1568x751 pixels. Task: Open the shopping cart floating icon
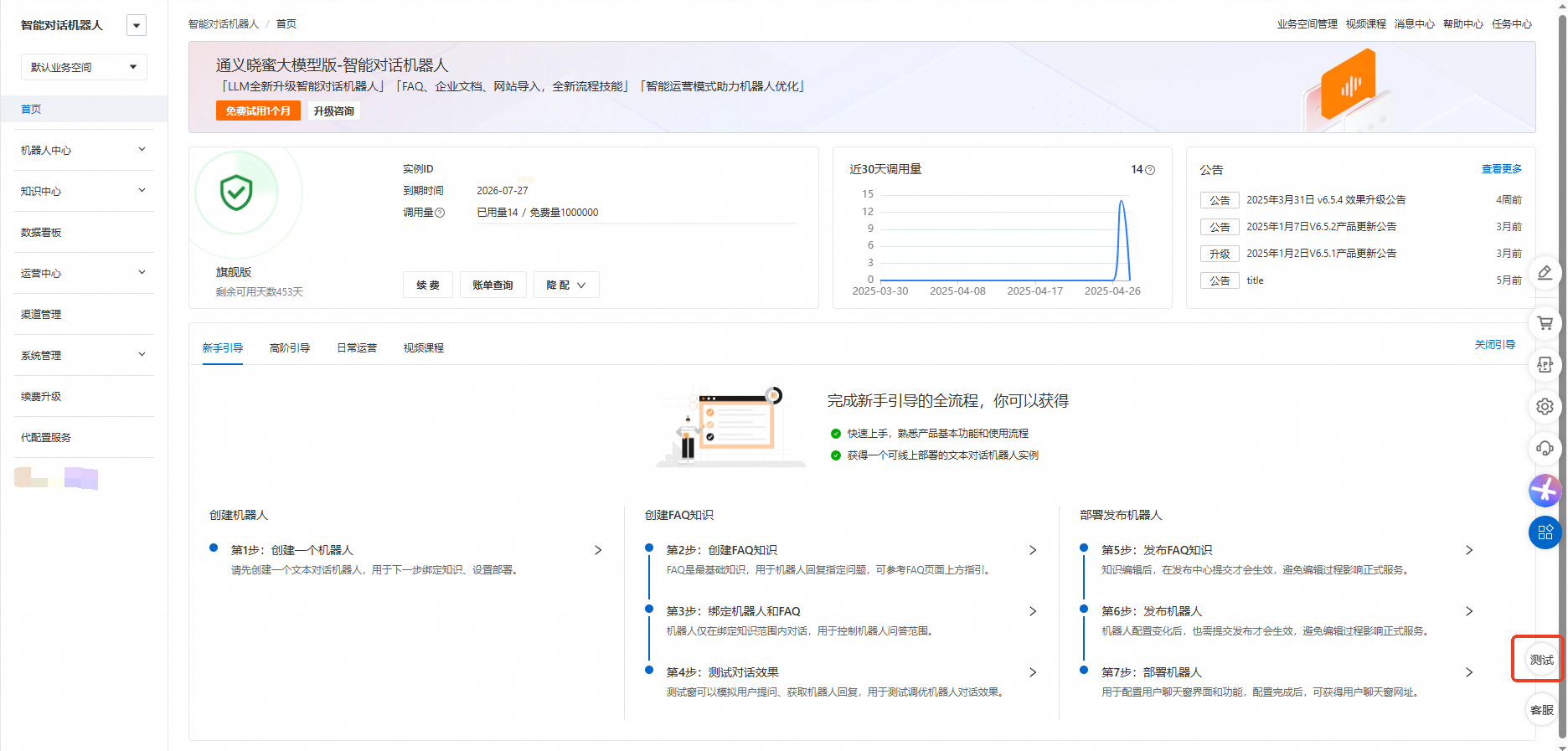(1545, 323)
